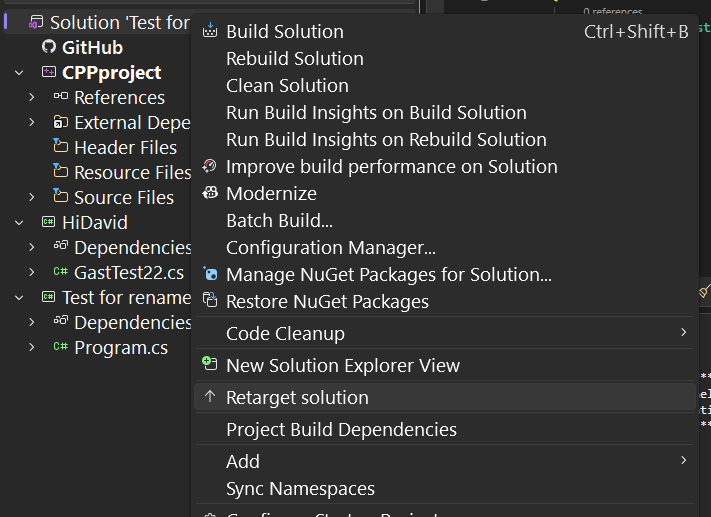The height and width of the screenshot is (517, 711).
Task: Select the Source Files row label
Action: click(124, 197)
